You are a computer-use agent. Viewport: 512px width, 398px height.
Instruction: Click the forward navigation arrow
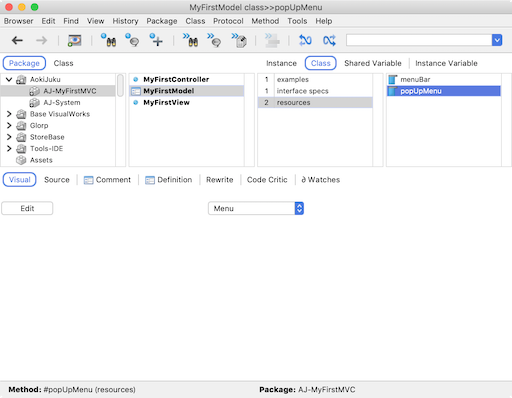(x=41, y=41)
